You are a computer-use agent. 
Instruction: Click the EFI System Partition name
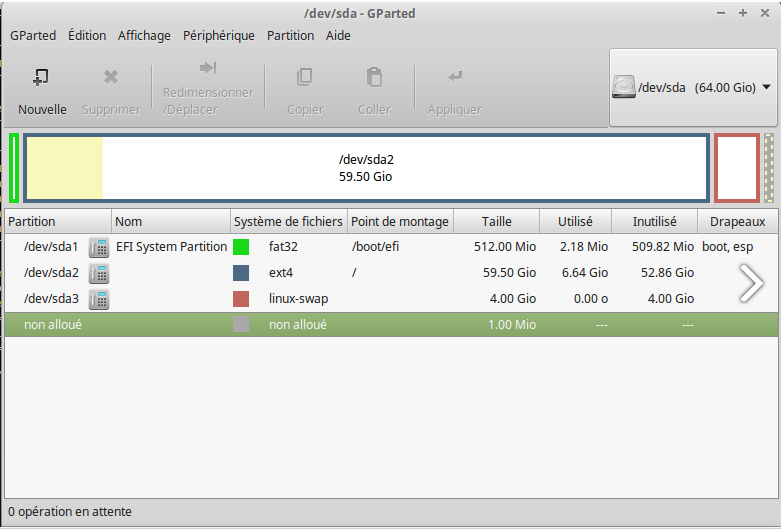[171, 247]
